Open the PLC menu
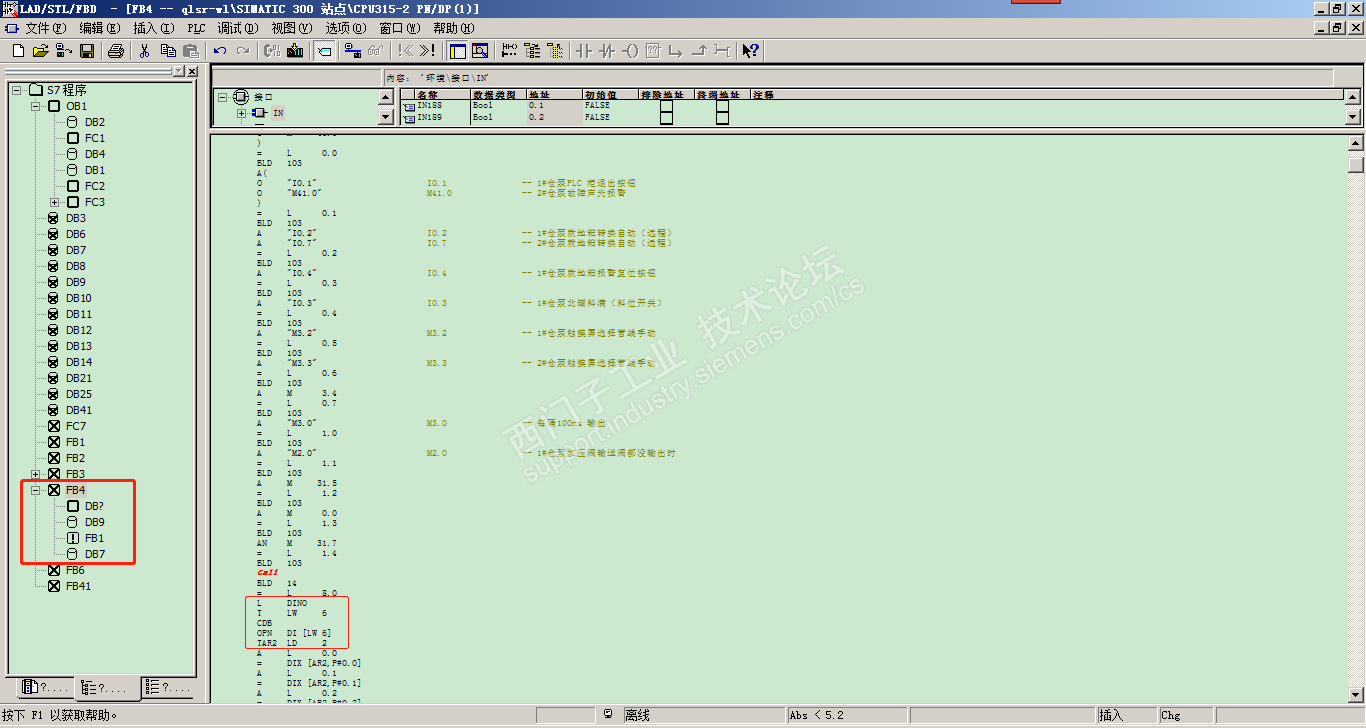This screenshot has height=728, width=1366. tap(196, 28)
